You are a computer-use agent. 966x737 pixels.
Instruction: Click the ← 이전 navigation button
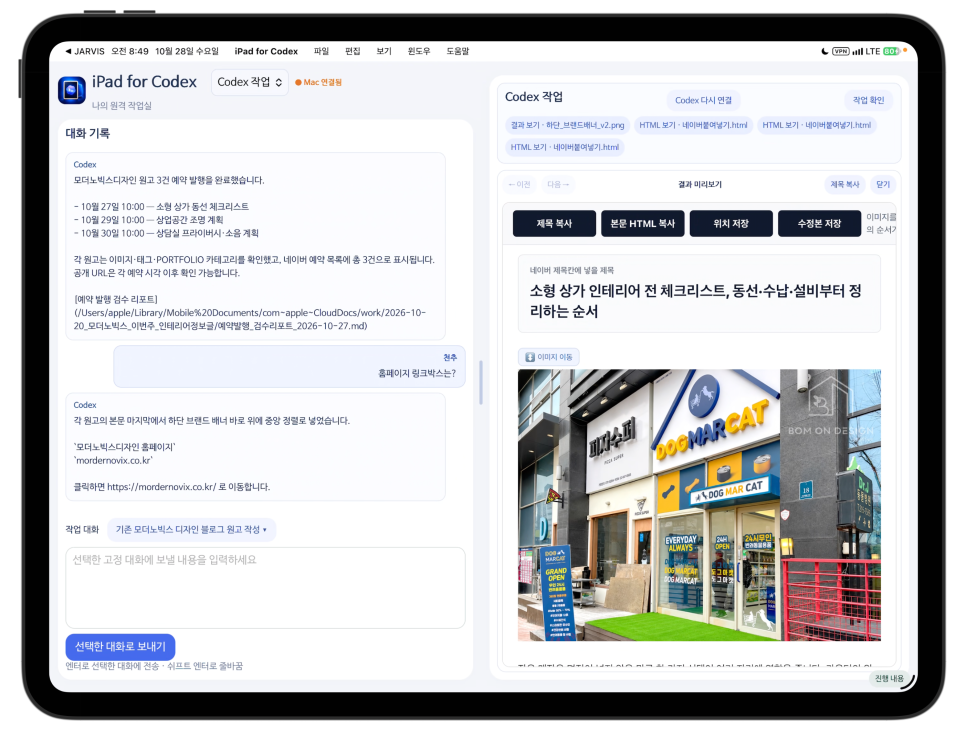(x=519, y=184)
